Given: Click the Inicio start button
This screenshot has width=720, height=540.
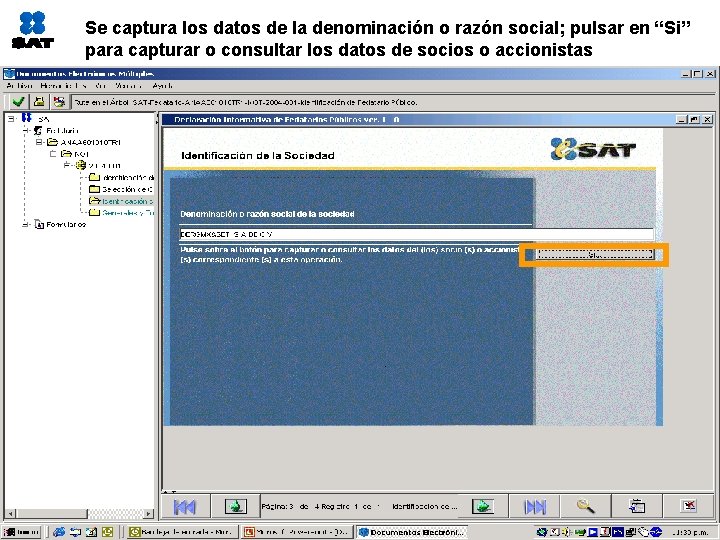Looking at the screenshot, I should coord(22,532).
